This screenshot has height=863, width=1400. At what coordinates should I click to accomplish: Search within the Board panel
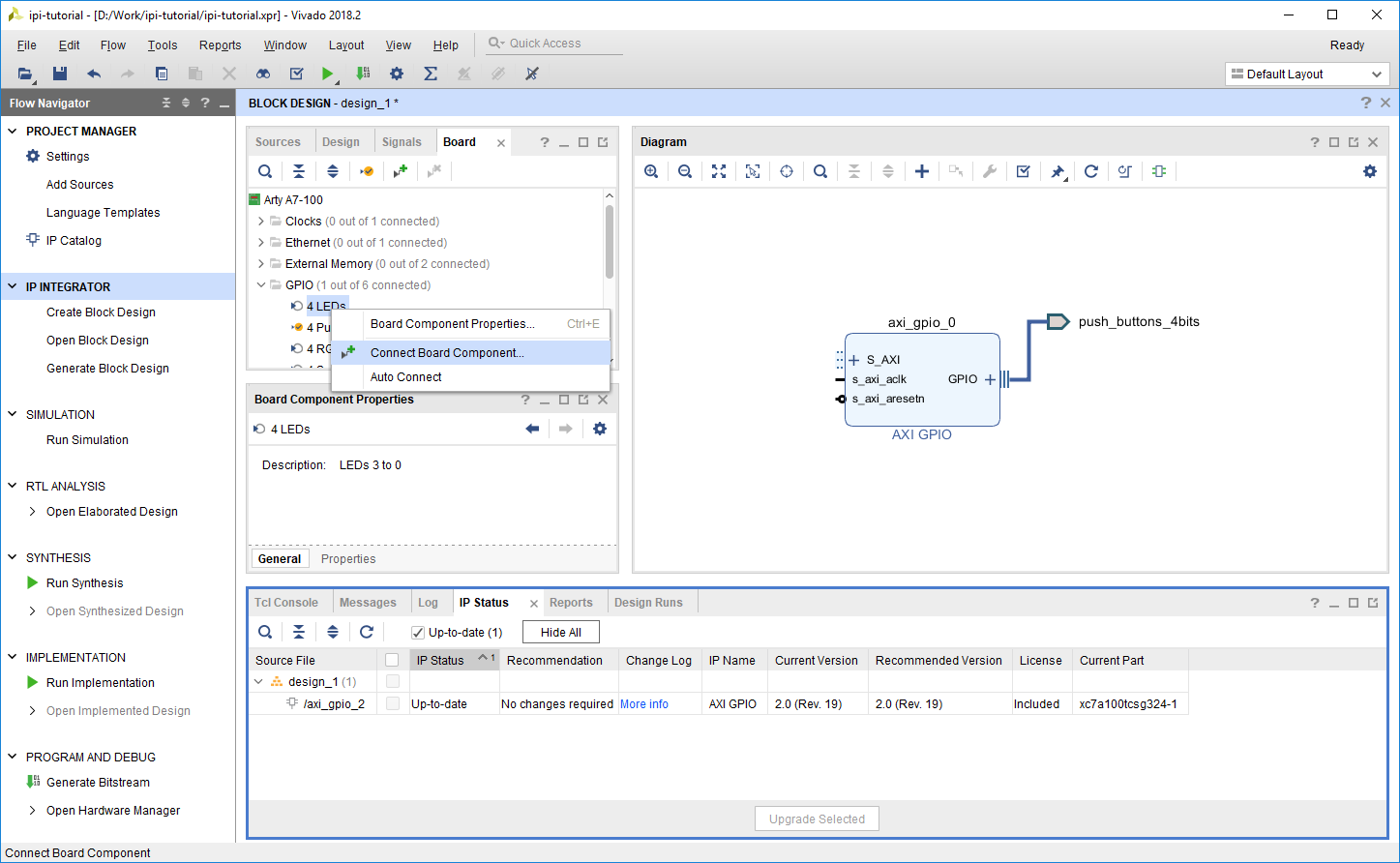click(265, 171)
